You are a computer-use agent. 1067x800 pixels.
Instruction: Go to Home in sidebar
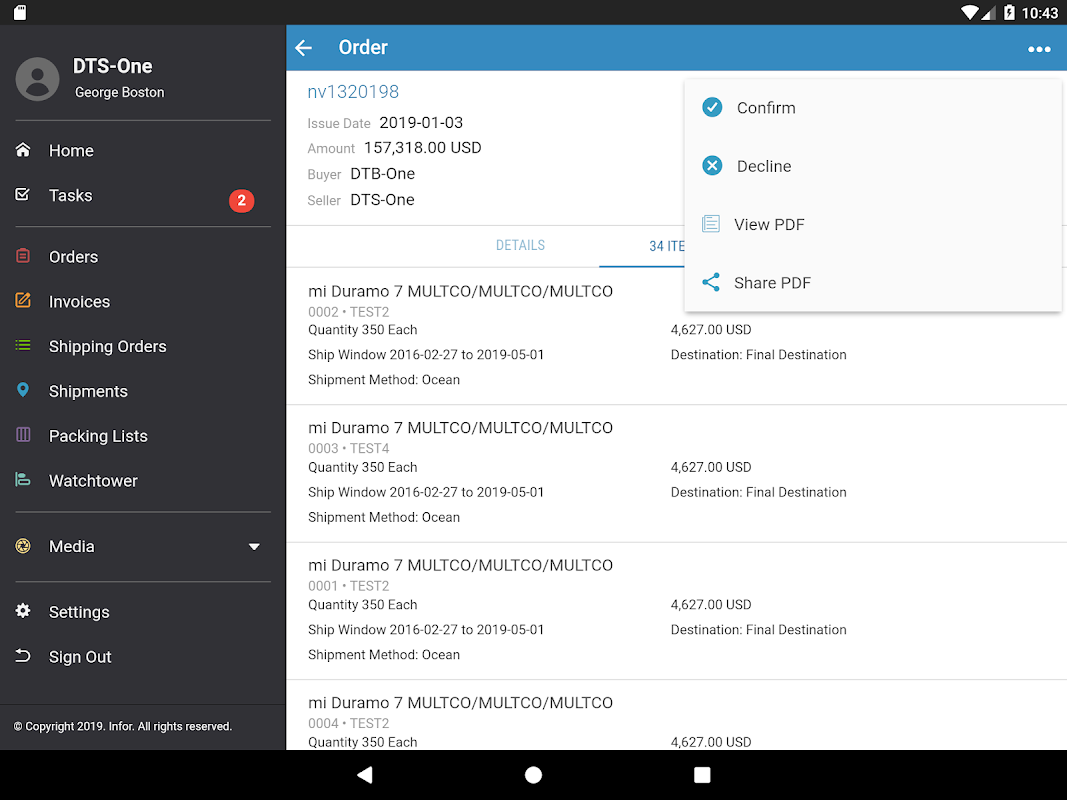[x=71, y=151]
